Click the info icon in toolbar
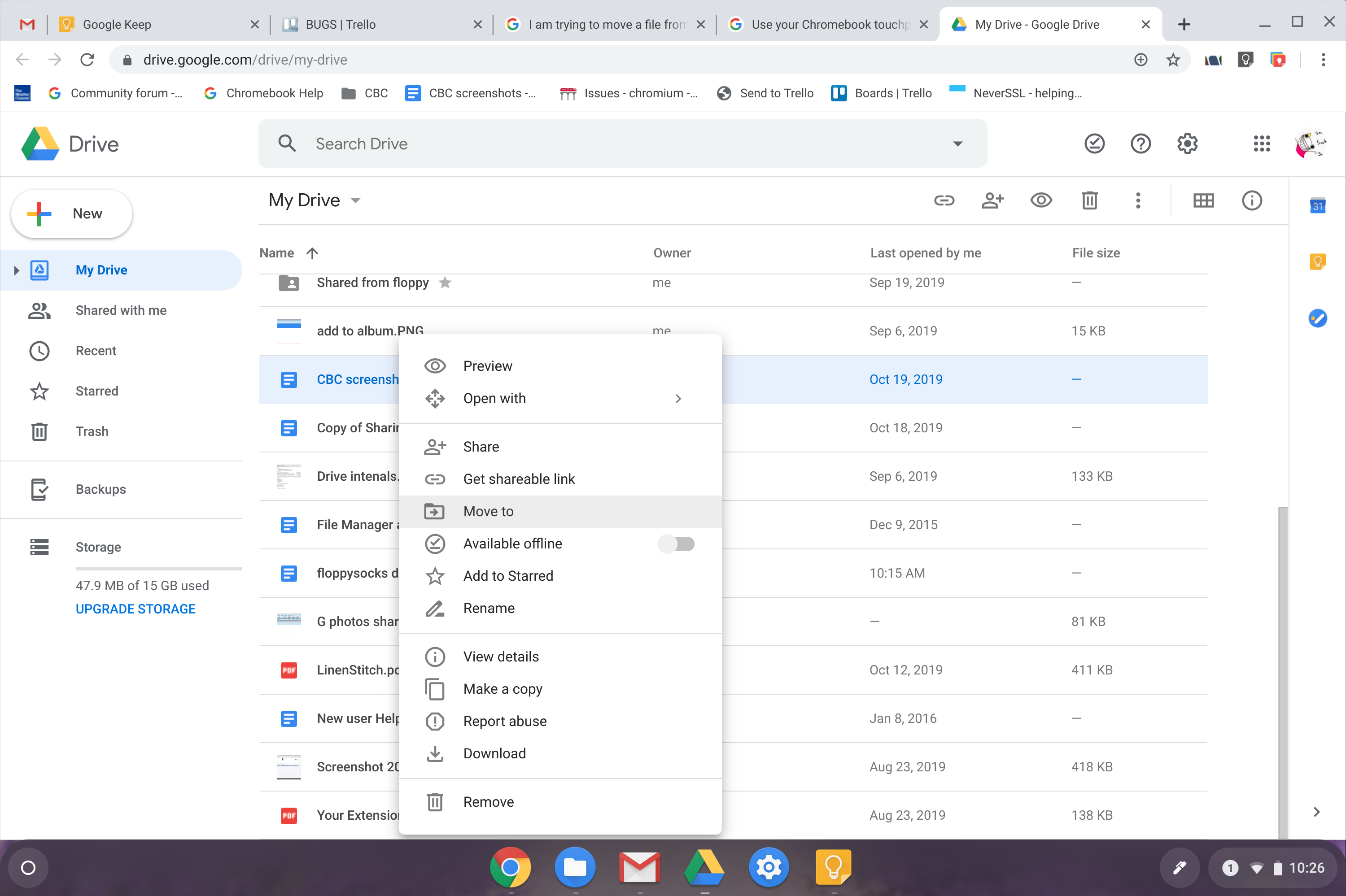The width and height of the screenshot is (1346, 896). coord(1251,200)
